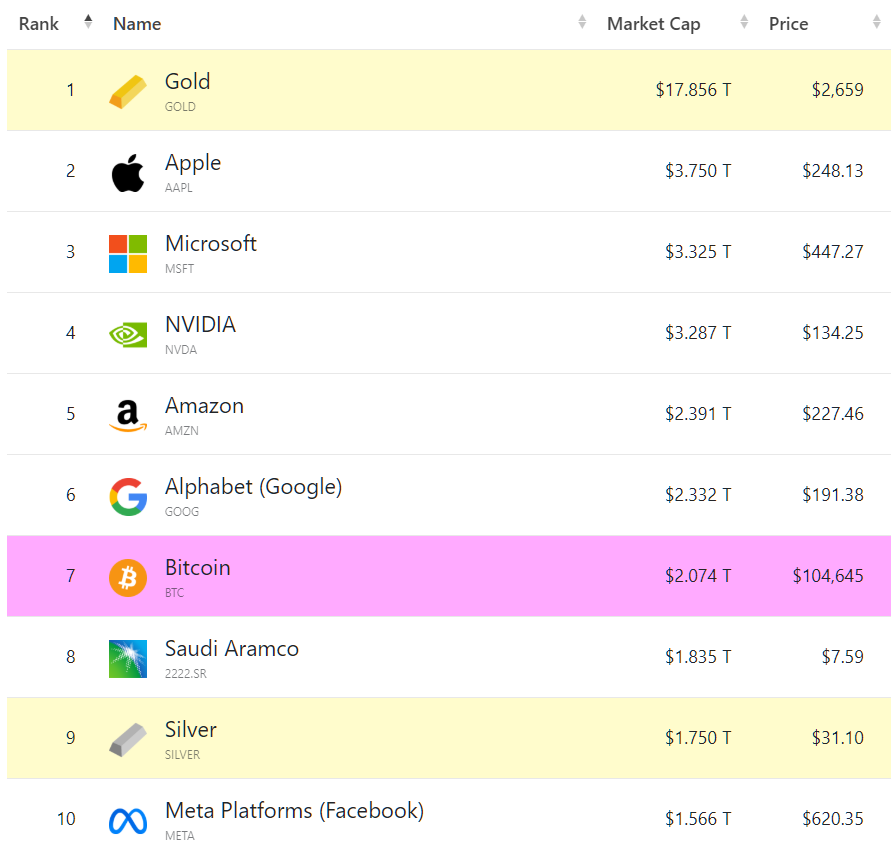Select Gold market cap $17.856 T
The width and height of the screenshot is (891, 857).
click(x=693, y=90)
